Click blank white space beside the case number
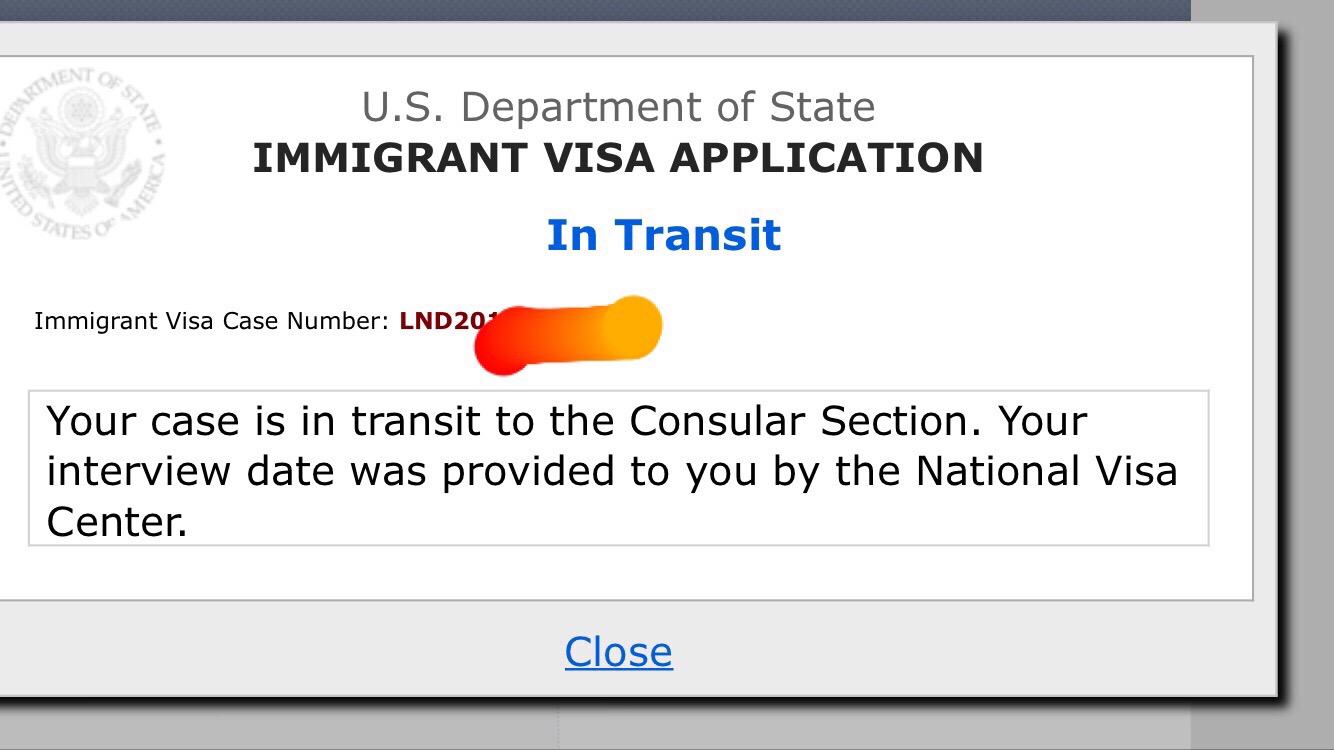This screenshot has width=1334, height=750. 950,322
